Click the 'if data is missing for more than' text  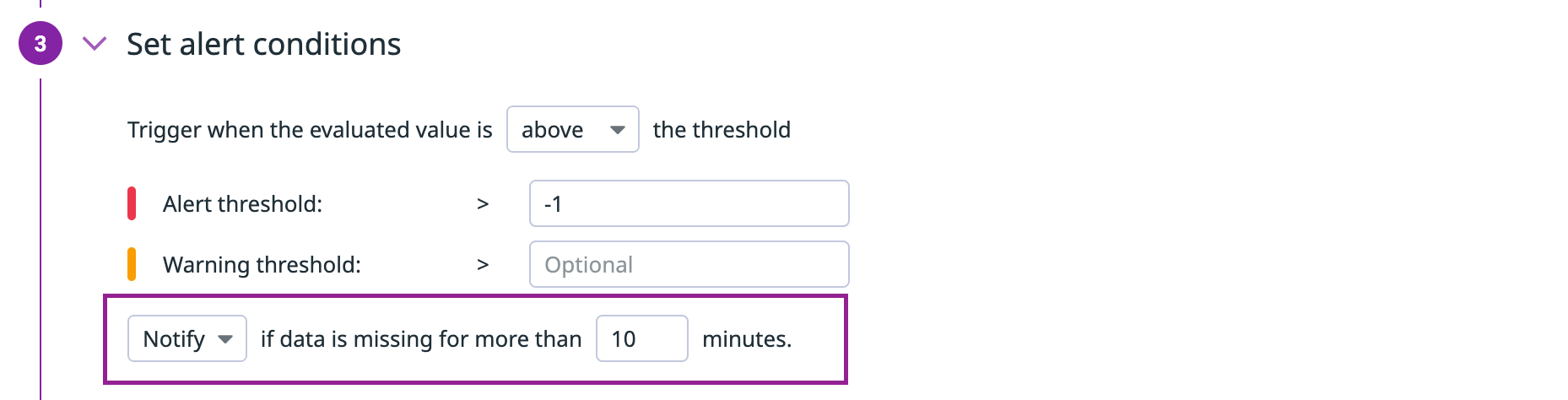[x=421, y=339]
